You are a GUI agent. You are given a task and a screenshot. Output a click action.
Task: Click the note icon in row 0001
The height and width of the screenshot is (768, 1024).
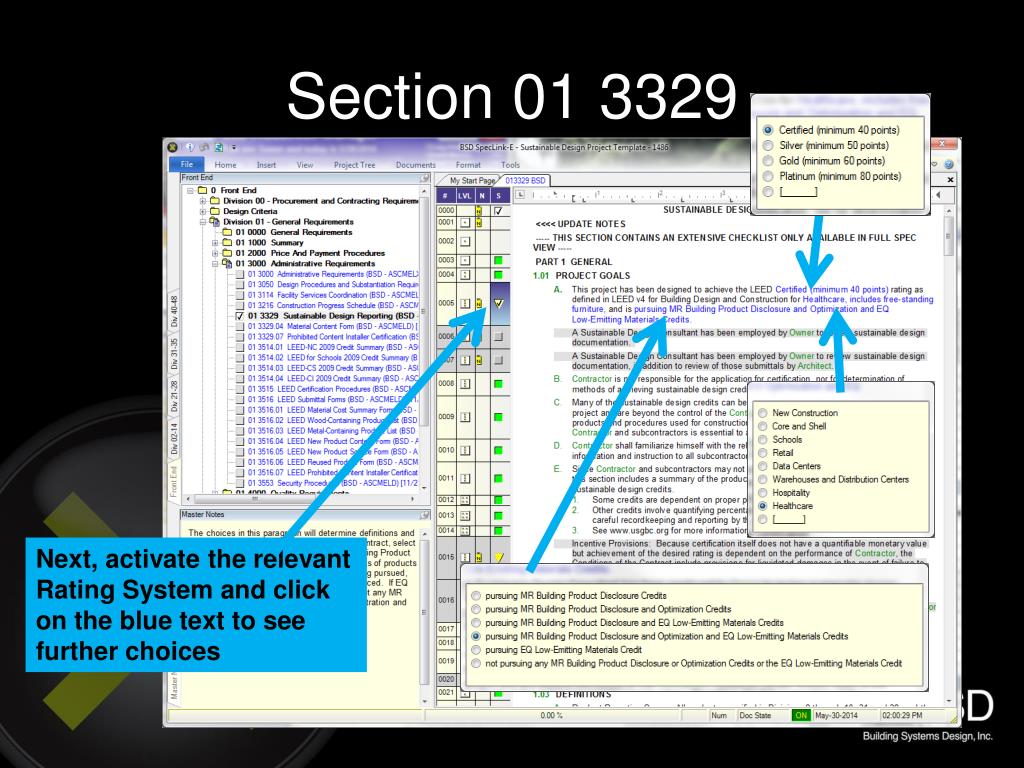pos(479,223)
